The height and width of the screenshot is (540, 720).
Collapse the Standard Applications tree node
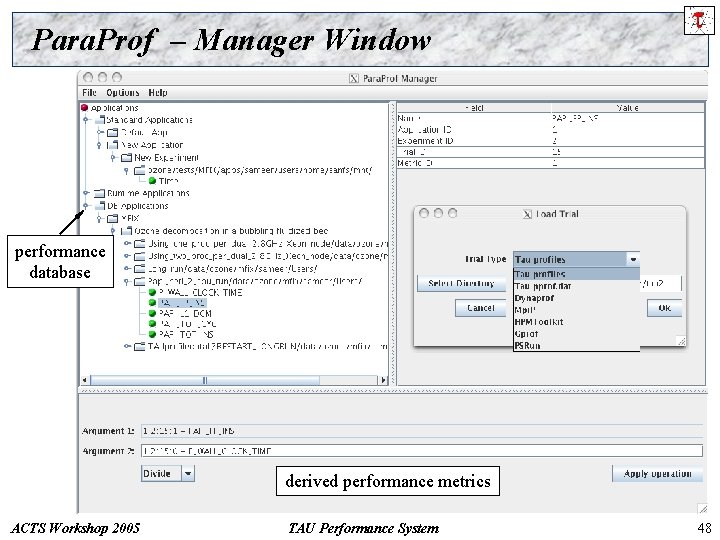(x=86, y=120)
